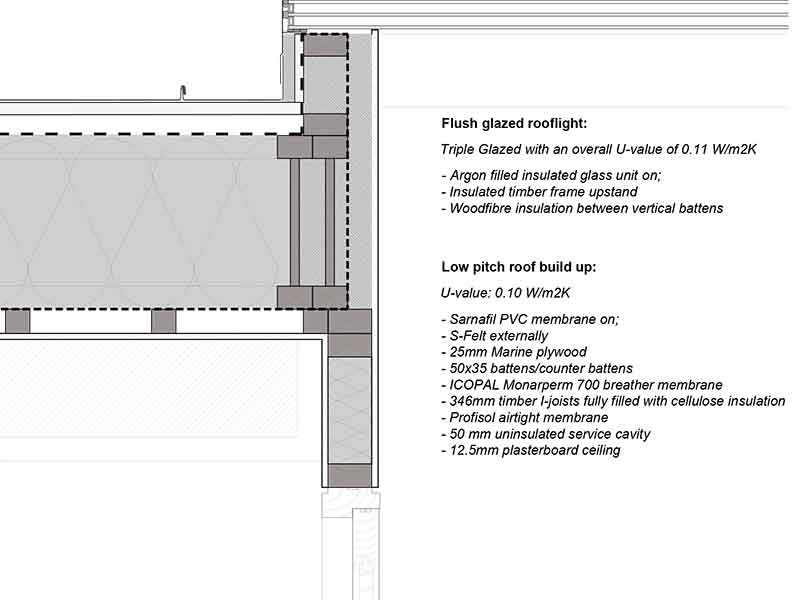Image resolution: width=800 pixels, height=600 pixels.
Task: Click the 'Low pitch roof build up:' heading
Action: point(520,267)
